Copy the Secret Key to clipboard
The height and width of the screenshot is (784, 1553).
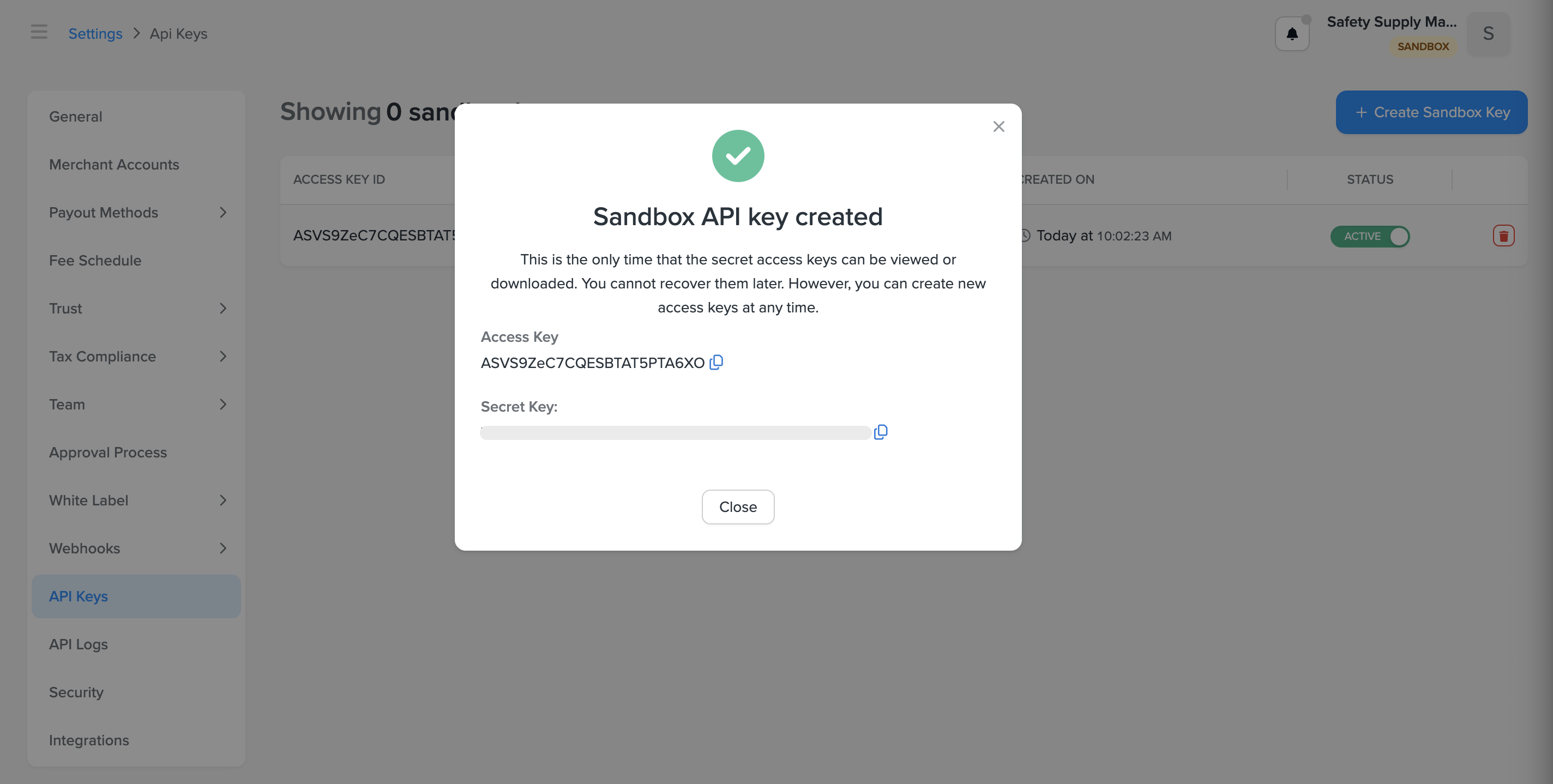pyautogui.click(x=881, y=432)
